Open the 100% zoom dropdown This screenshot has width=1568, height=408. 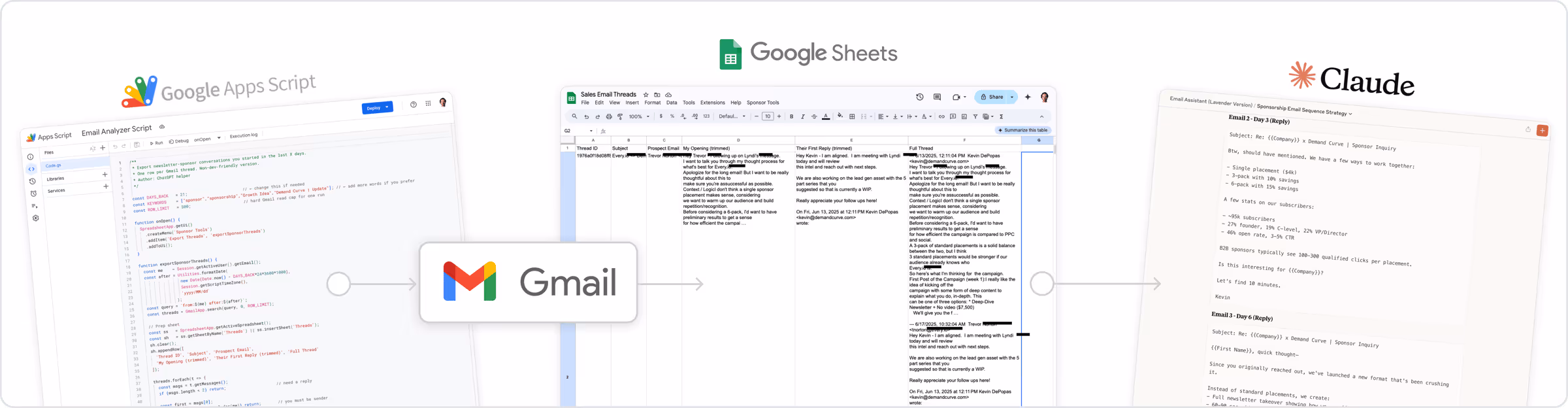tap(639, 116)
